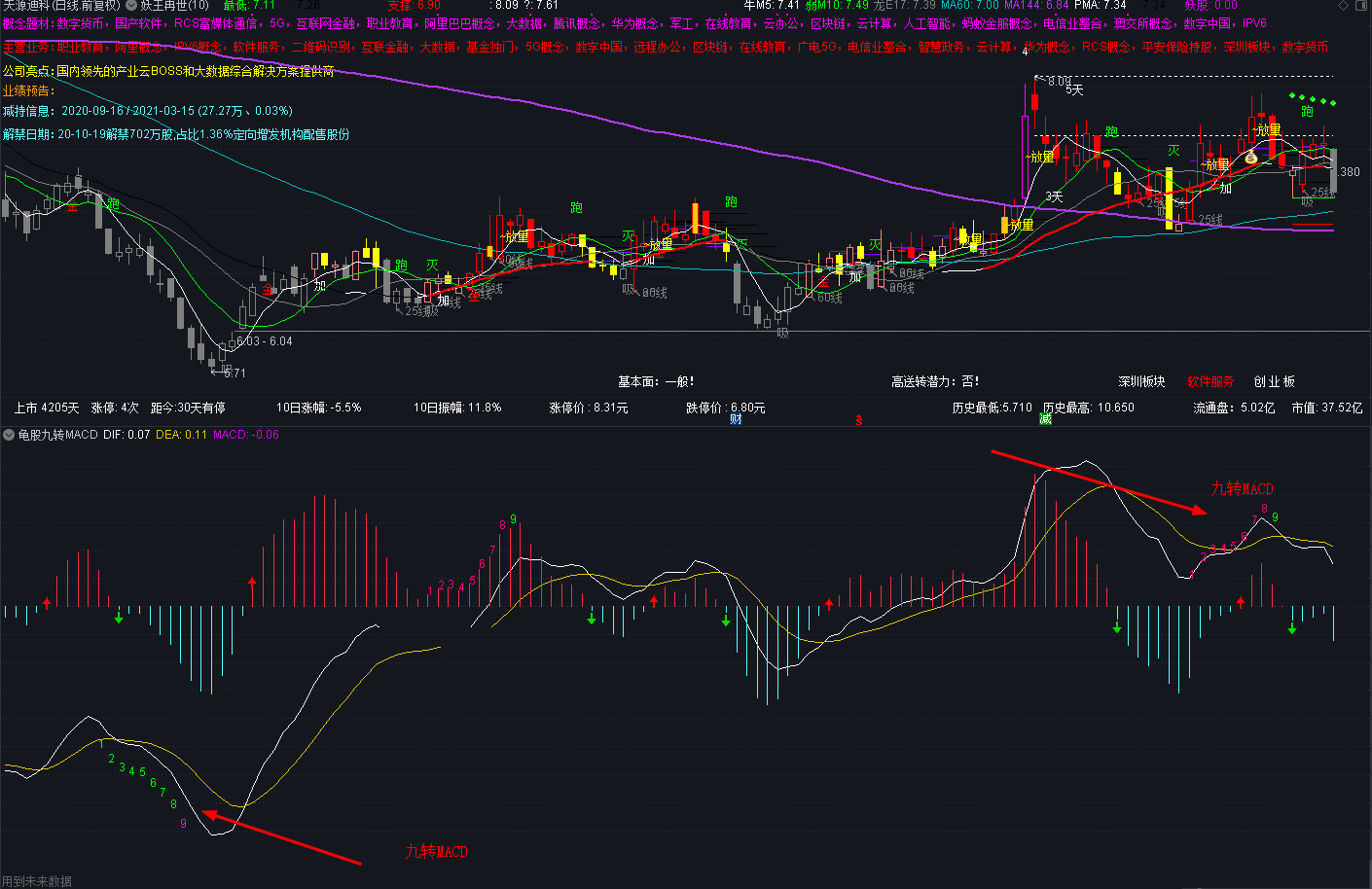This screenshot has width=1372, height=889.
Task: Click the blue 财 marker under the chart
Action: [737, 419]
